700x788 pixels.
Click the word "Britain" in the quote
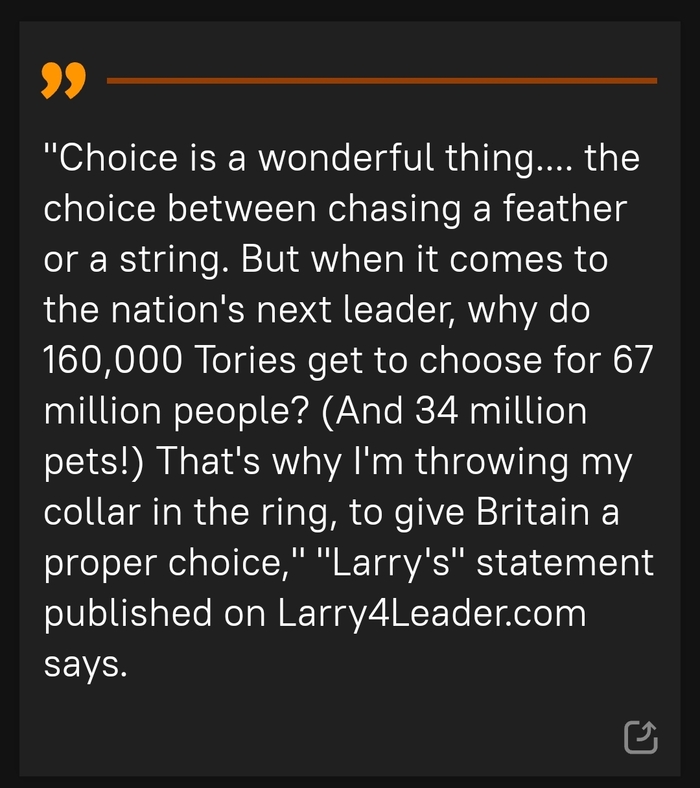[540, 513]
